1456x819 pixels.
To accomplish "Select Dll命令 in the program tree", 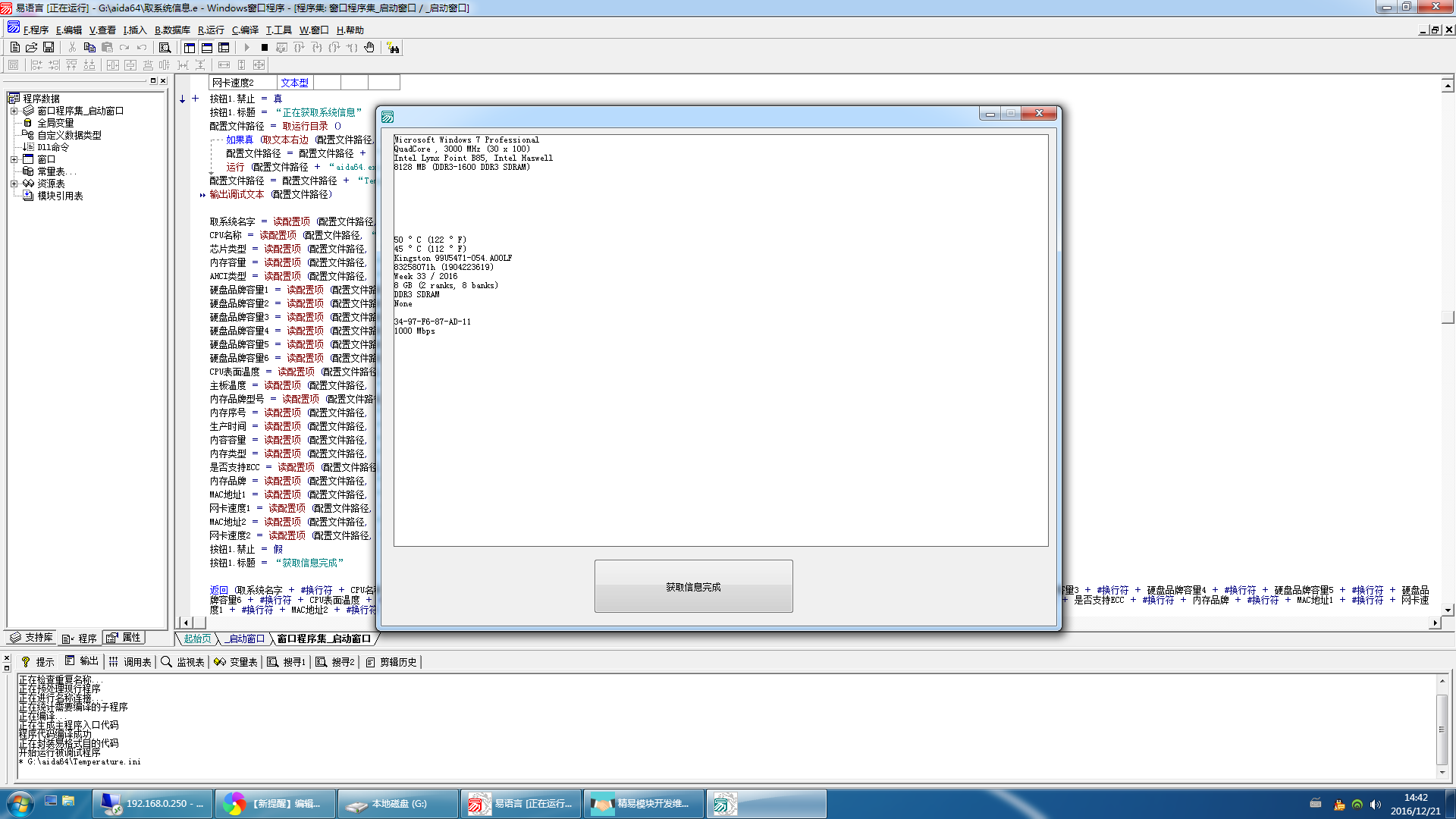I will click(x=53, y=147).
